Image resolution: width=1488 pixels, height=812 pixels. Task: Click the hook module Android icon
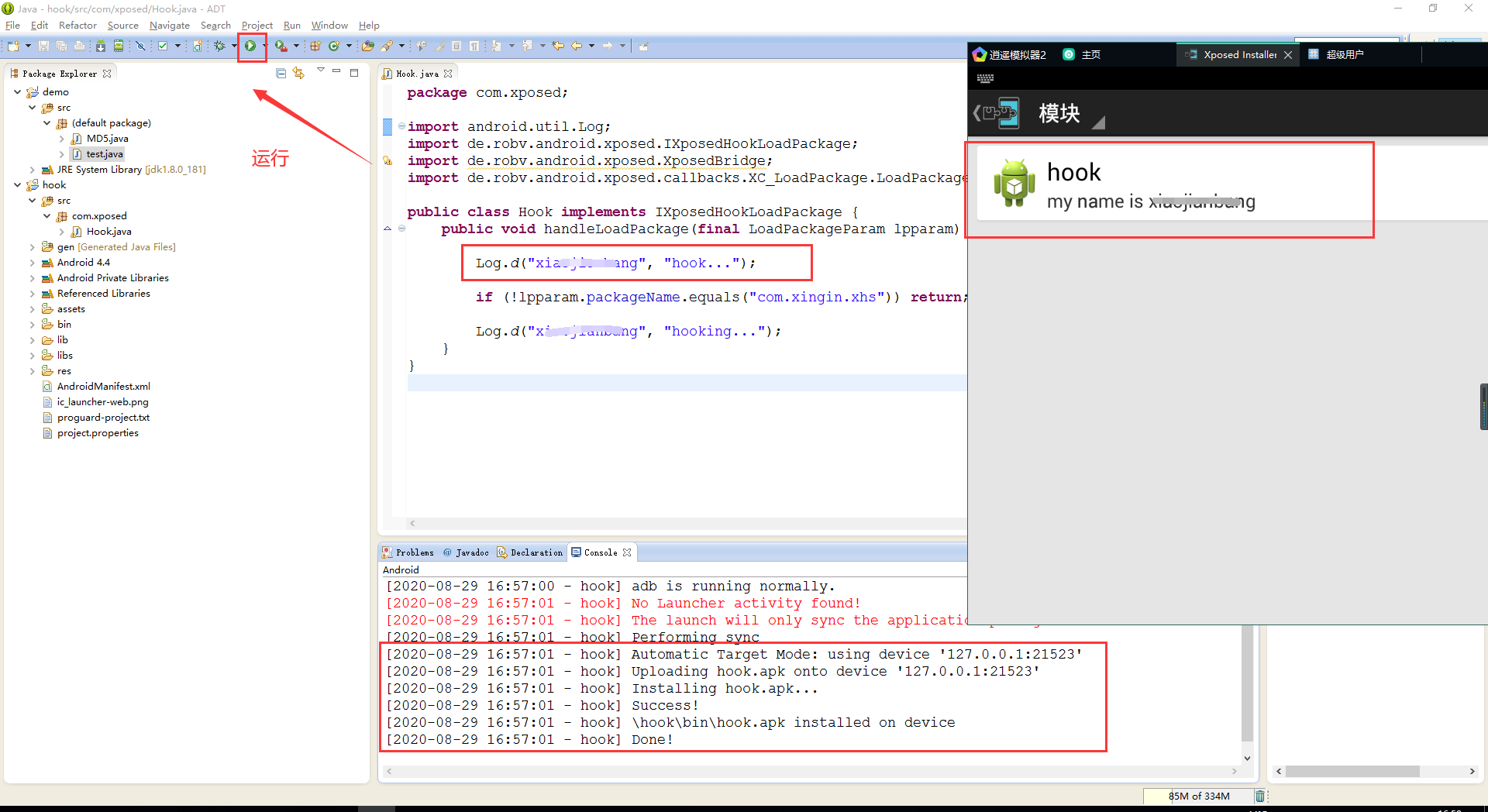point(1014,184)
